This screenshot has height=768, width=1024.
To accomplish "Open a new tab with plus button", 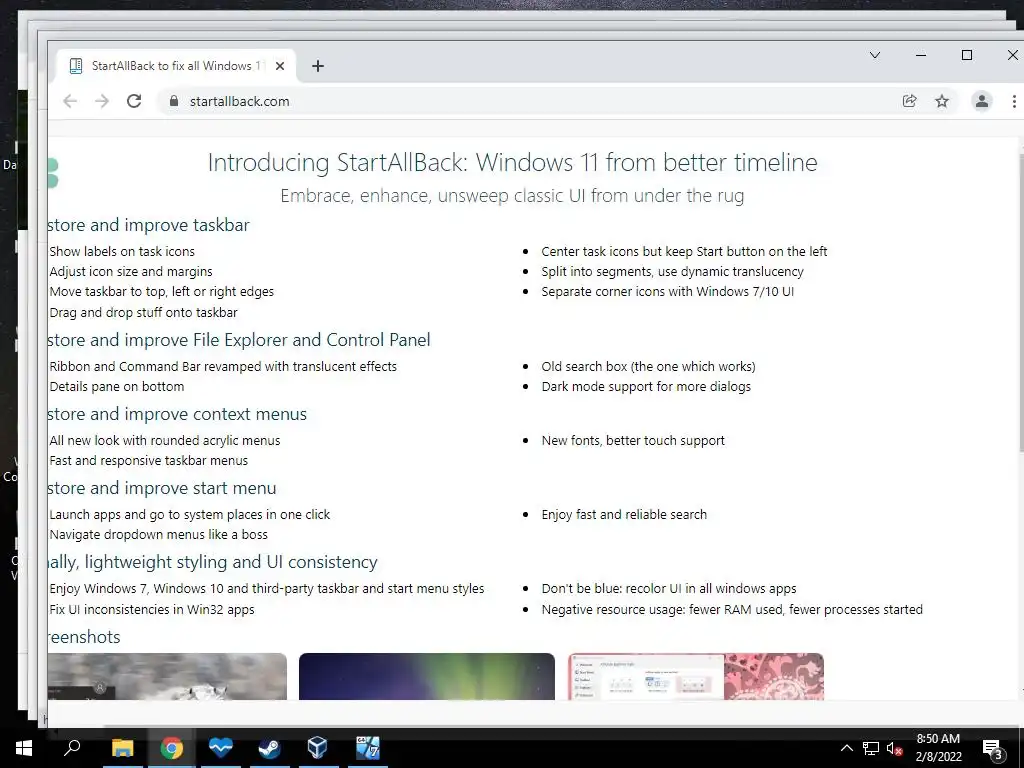I will [317, 66].
